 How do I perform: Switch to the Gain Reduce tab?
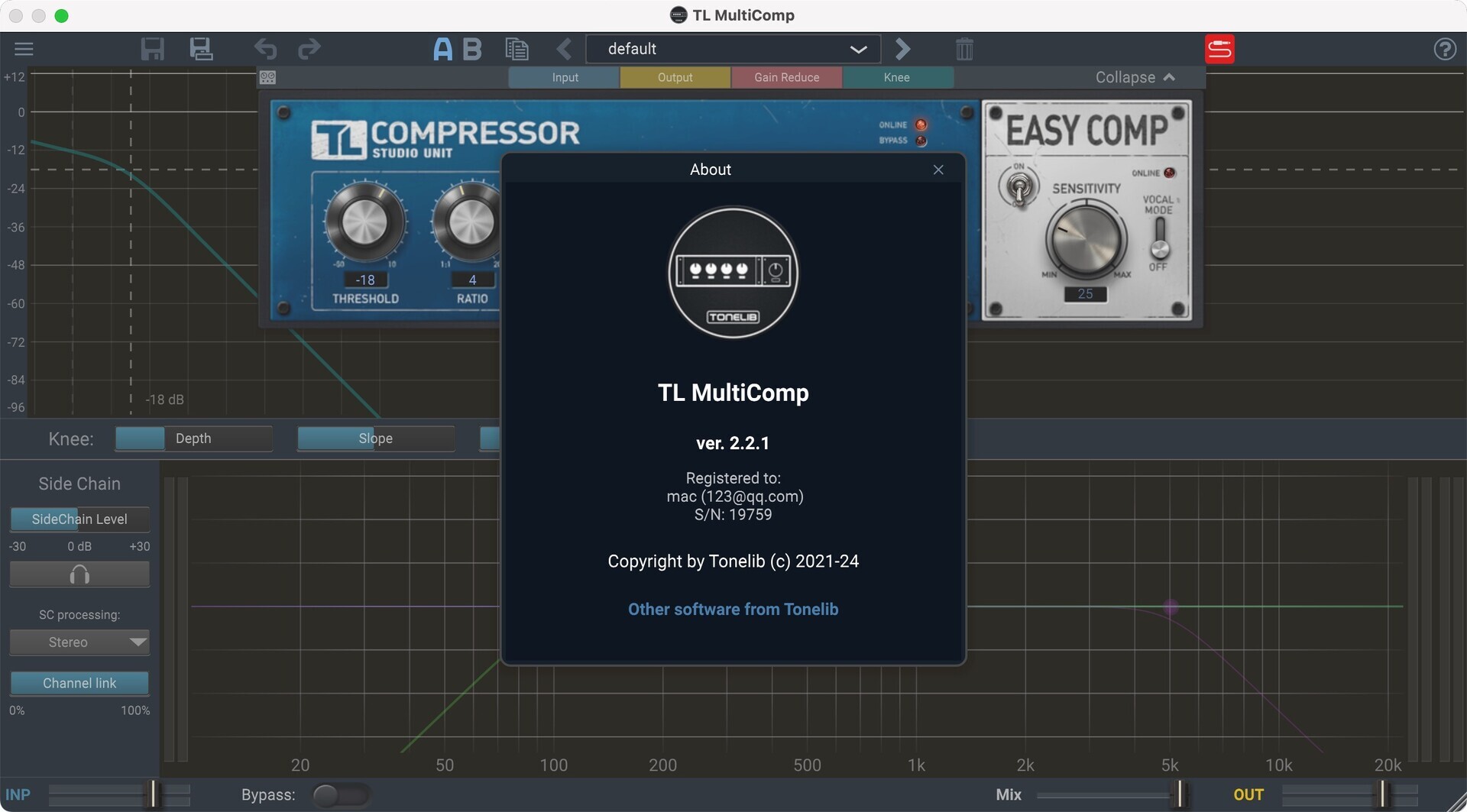point(786,77)
